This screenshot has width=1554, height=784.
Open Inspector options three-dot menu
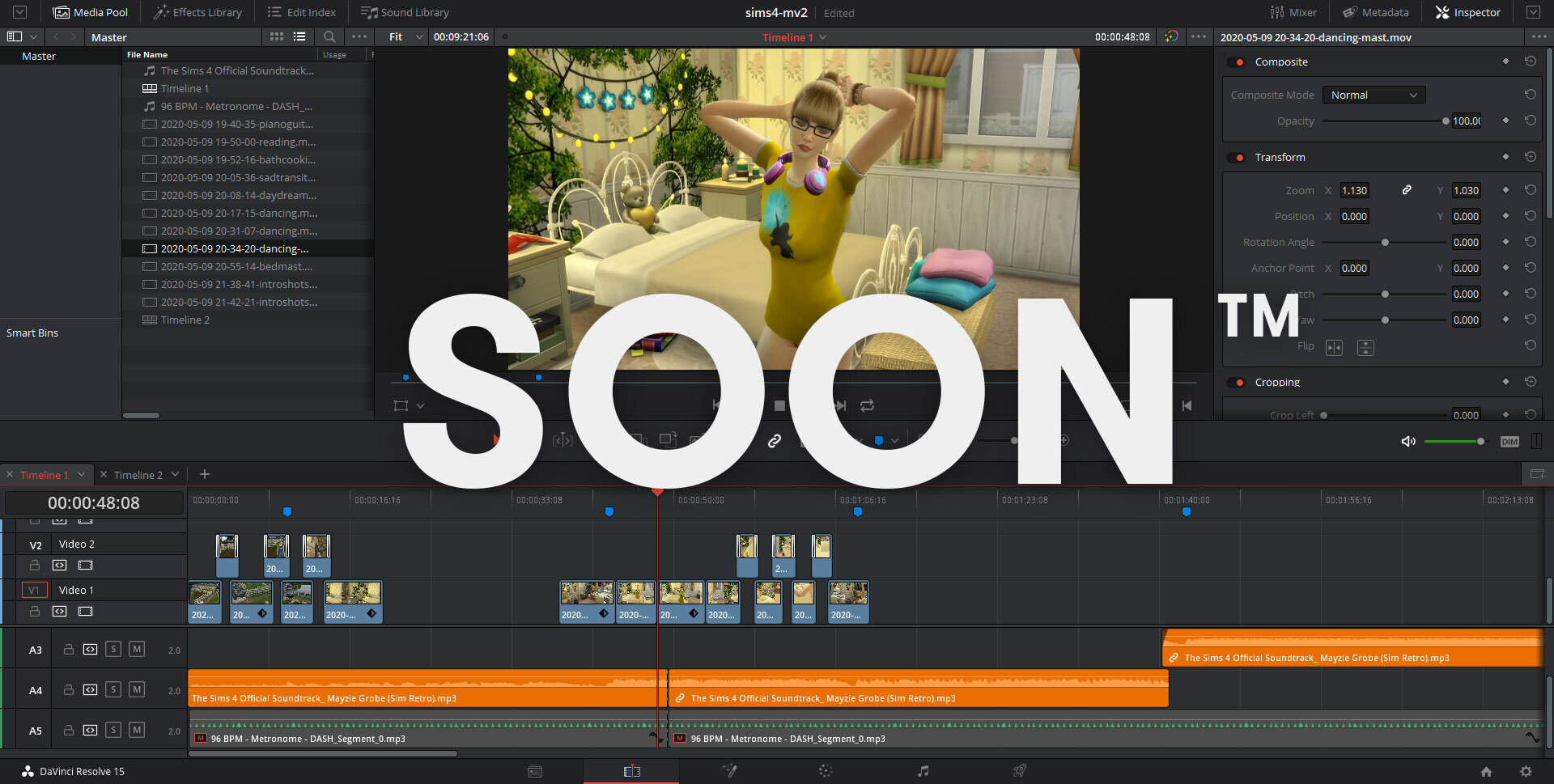click(x=1539, y=36)
